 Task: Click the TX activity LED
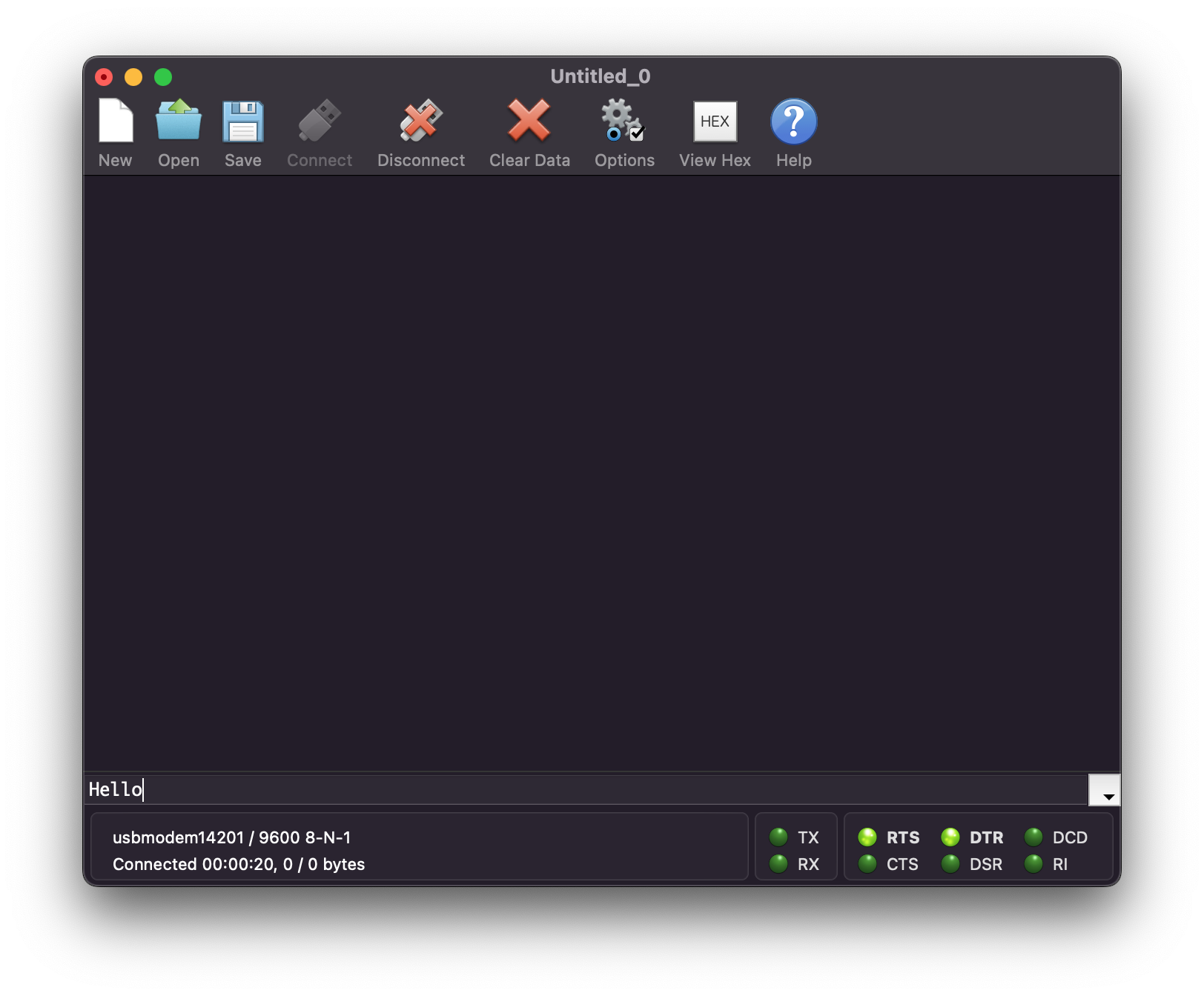[x=778, y=837]
